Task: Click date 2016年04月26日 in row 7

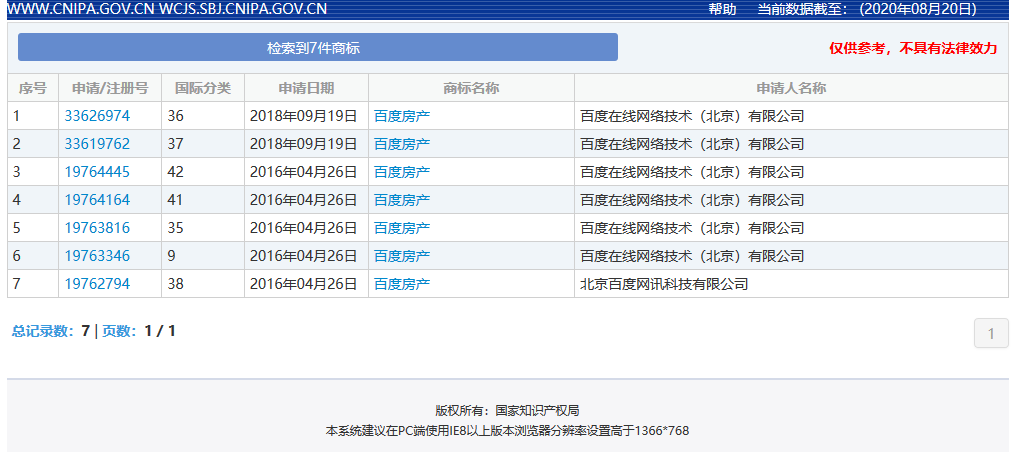Action: (x=304, y=283)
